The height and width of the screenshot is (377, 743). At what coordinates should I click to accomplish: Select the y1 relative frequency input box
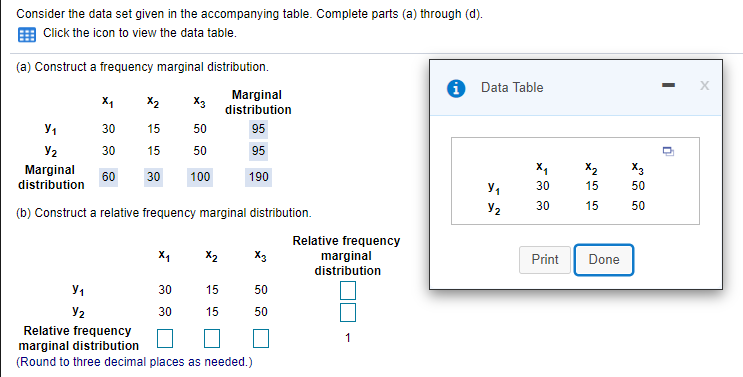coord(348,290)
